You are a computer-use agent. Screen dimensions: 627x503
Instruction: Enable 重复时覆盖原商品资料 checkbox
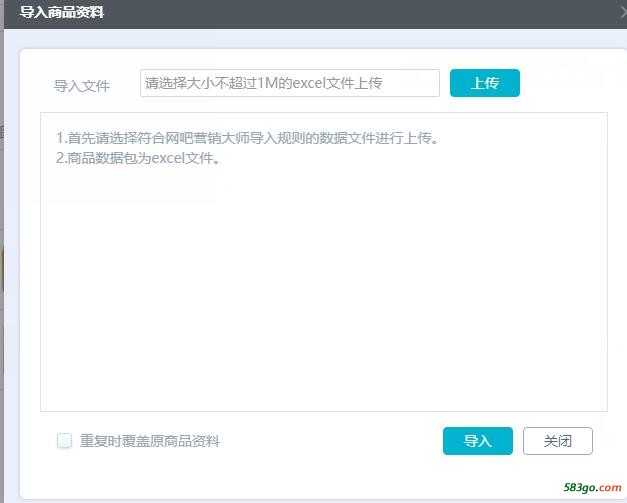coord(64,441)
